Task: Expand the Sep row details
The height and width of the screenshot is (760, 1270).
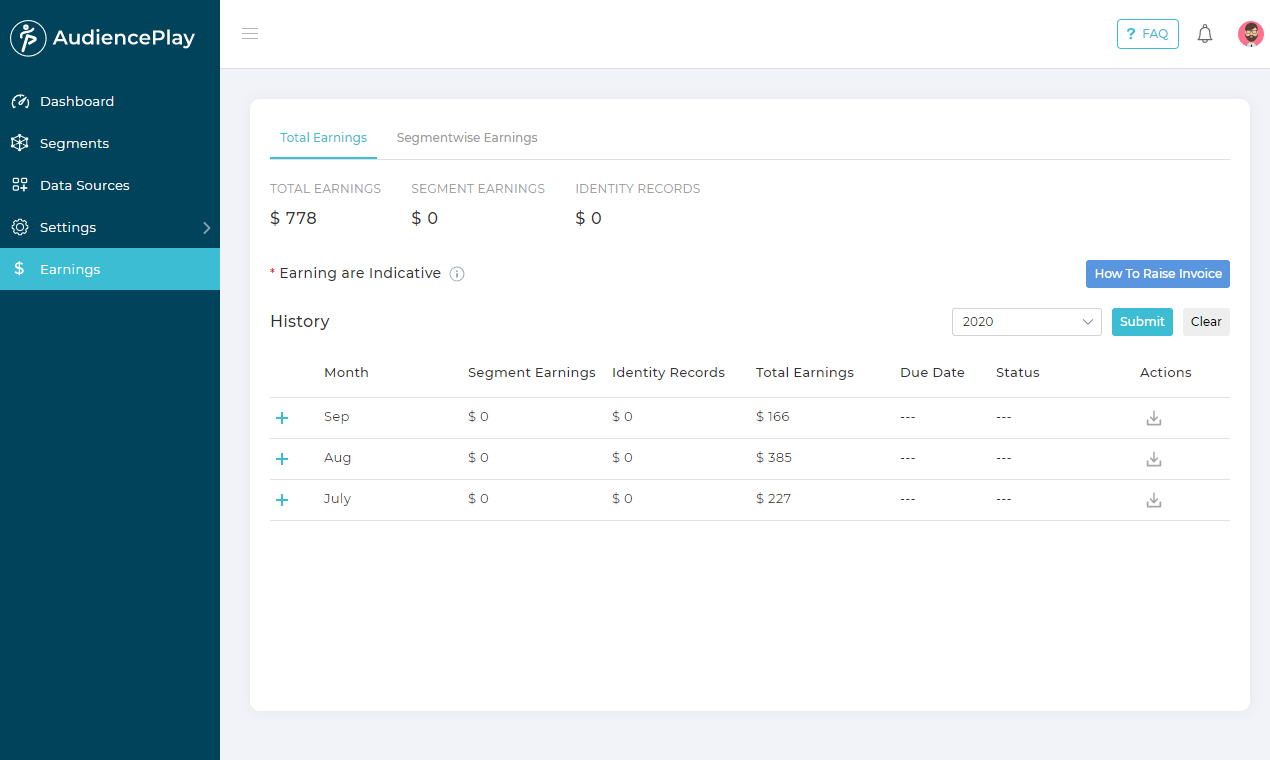Action: [x=282, y=418]
